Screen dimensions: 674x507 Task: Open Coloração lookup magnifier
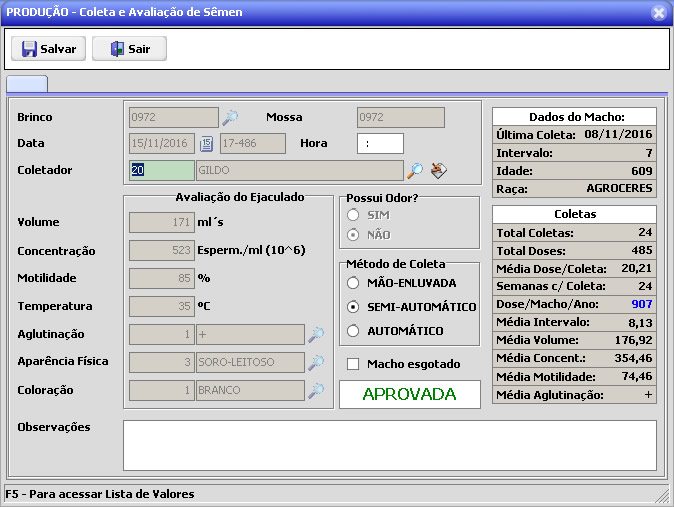coord(316,390)
